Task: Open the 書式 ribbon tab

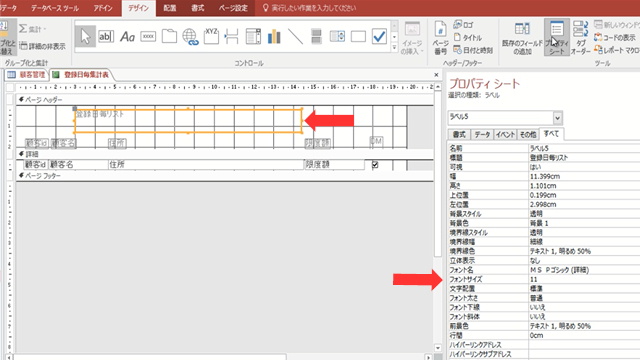Action: click(x=198, y=8)
